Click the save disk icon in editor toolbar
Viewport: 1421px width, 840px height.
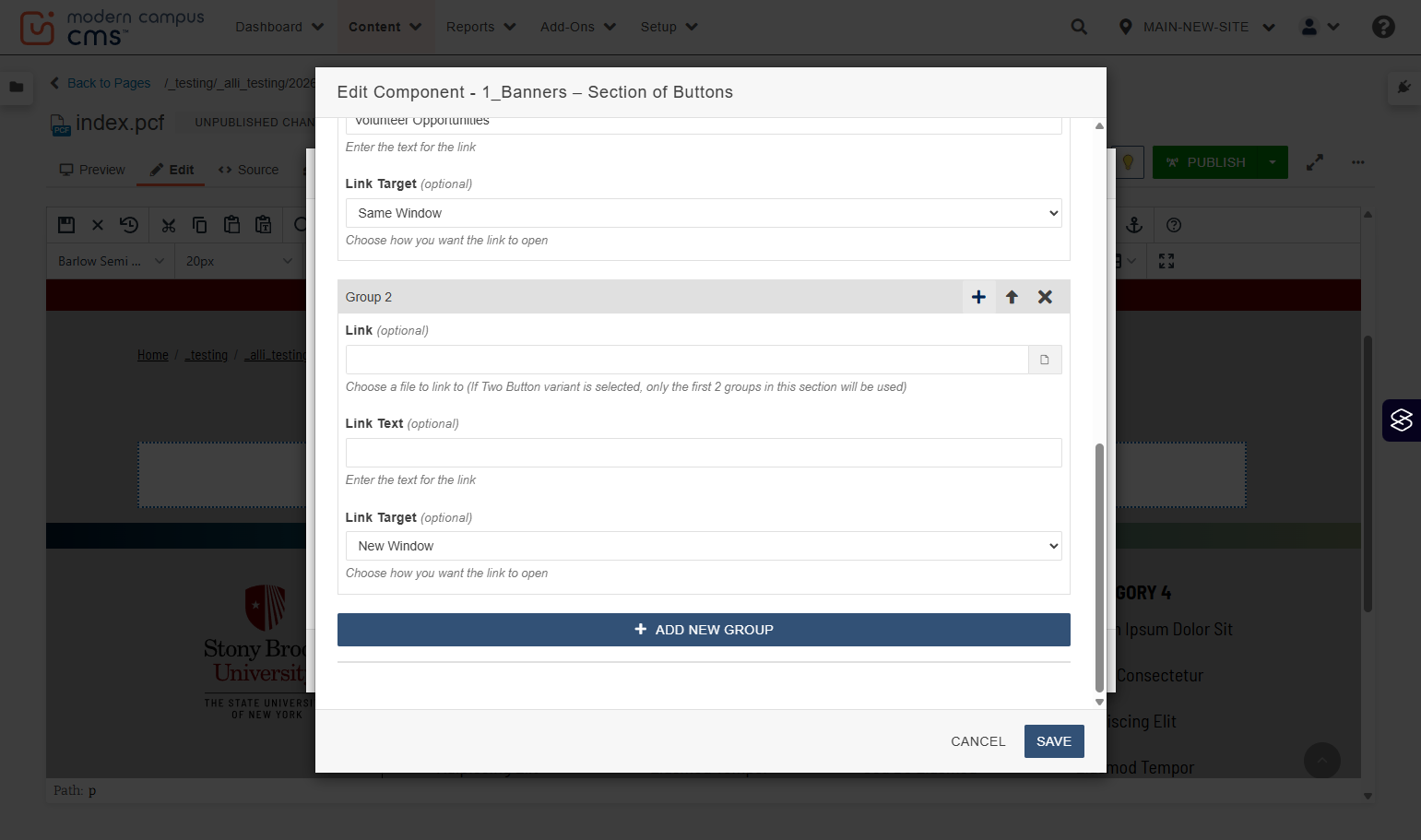[66, 225]
